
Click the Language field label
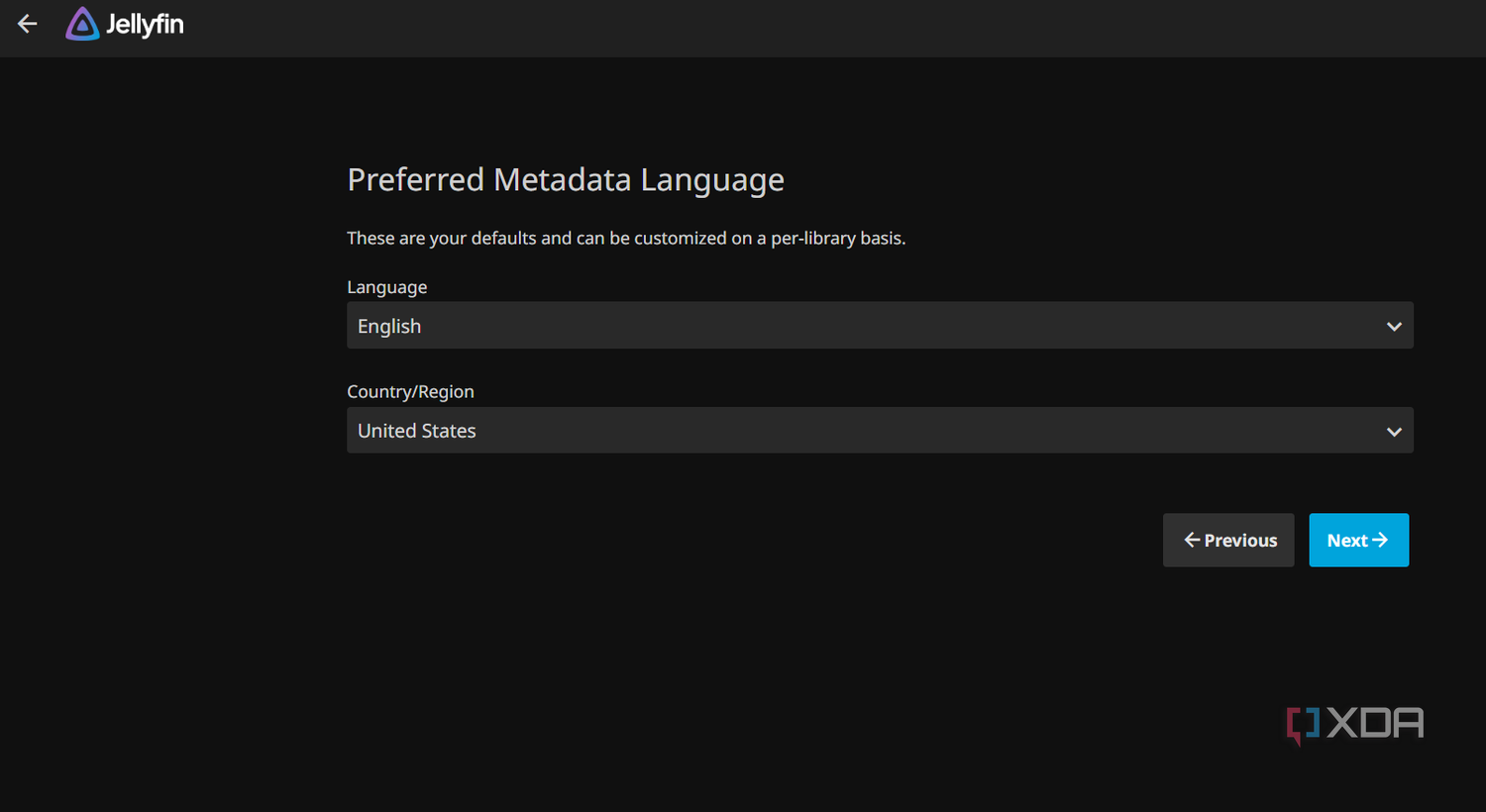(x=387, y=287)
